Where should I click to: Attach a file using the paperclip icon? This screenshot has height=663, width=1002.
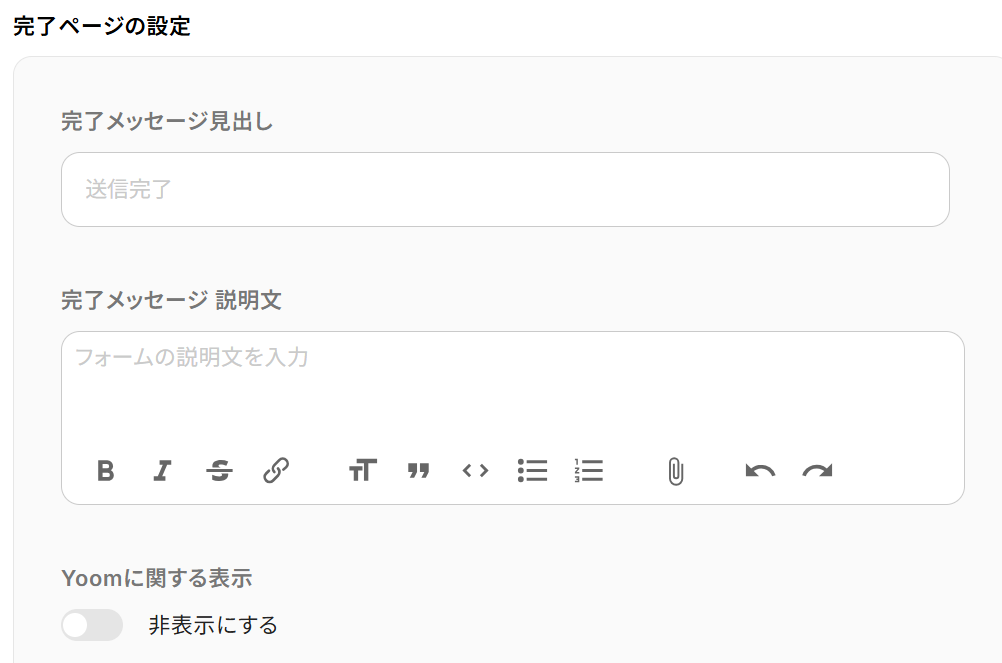(x=675, y=471)
